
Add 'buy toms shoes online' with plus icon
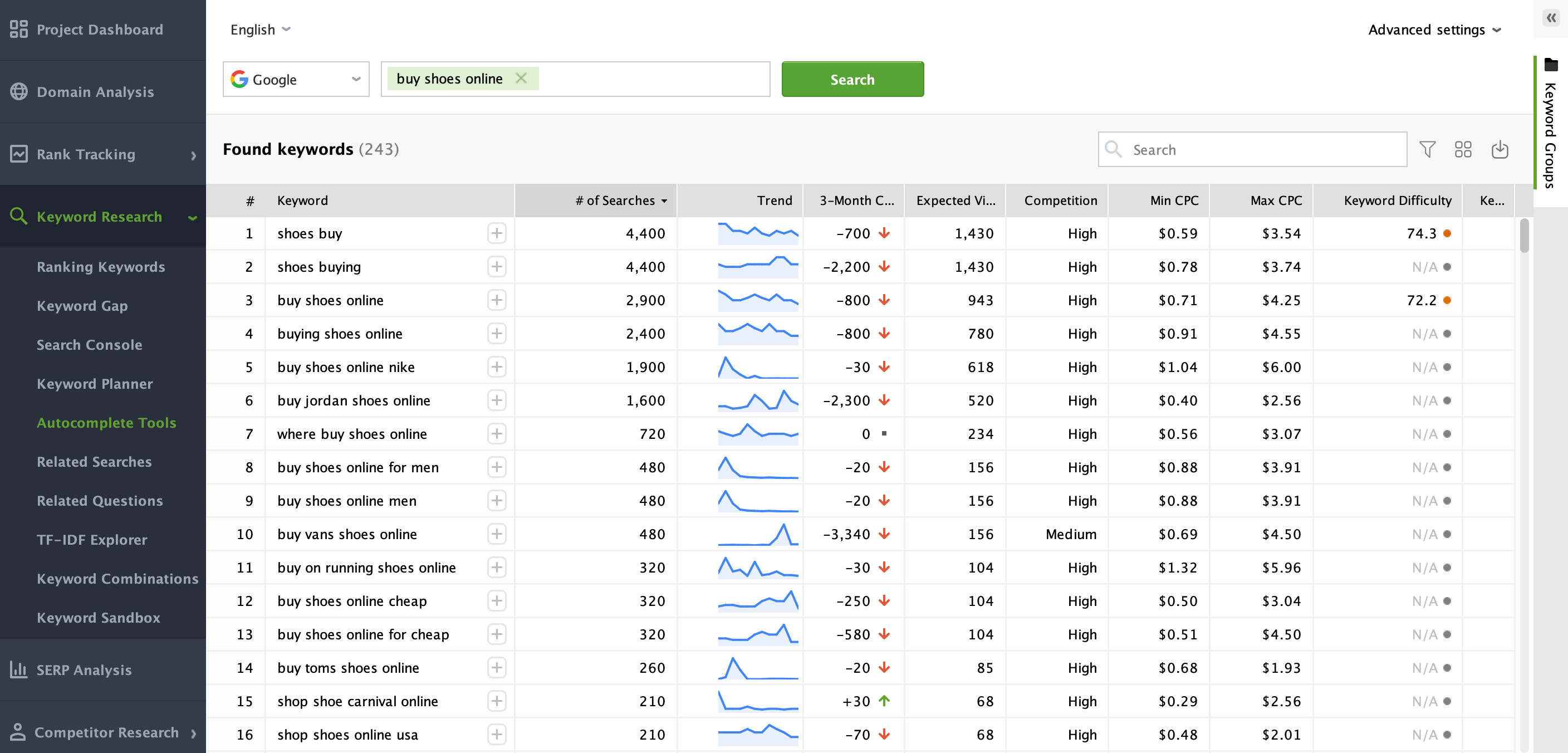pos(497,668)
